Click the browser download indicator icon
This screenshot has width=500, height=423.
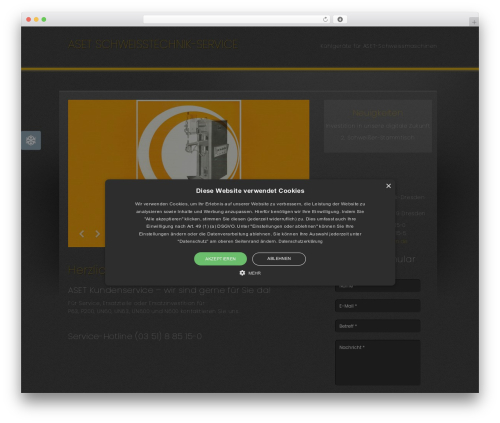[340, 19]
